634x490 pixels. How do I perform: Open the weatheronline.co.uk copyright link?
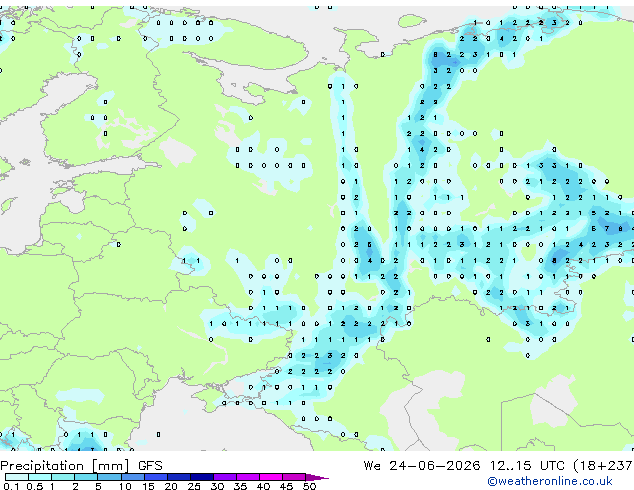[550, 481]
